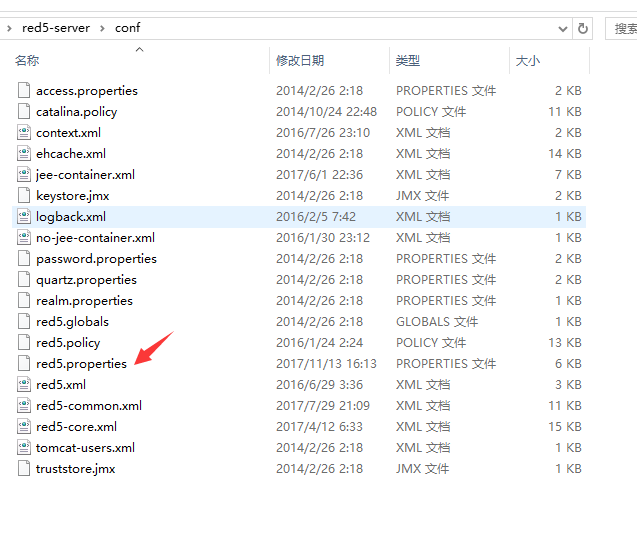Select the file name no-jee-container.xml

(x=95, y=238)
